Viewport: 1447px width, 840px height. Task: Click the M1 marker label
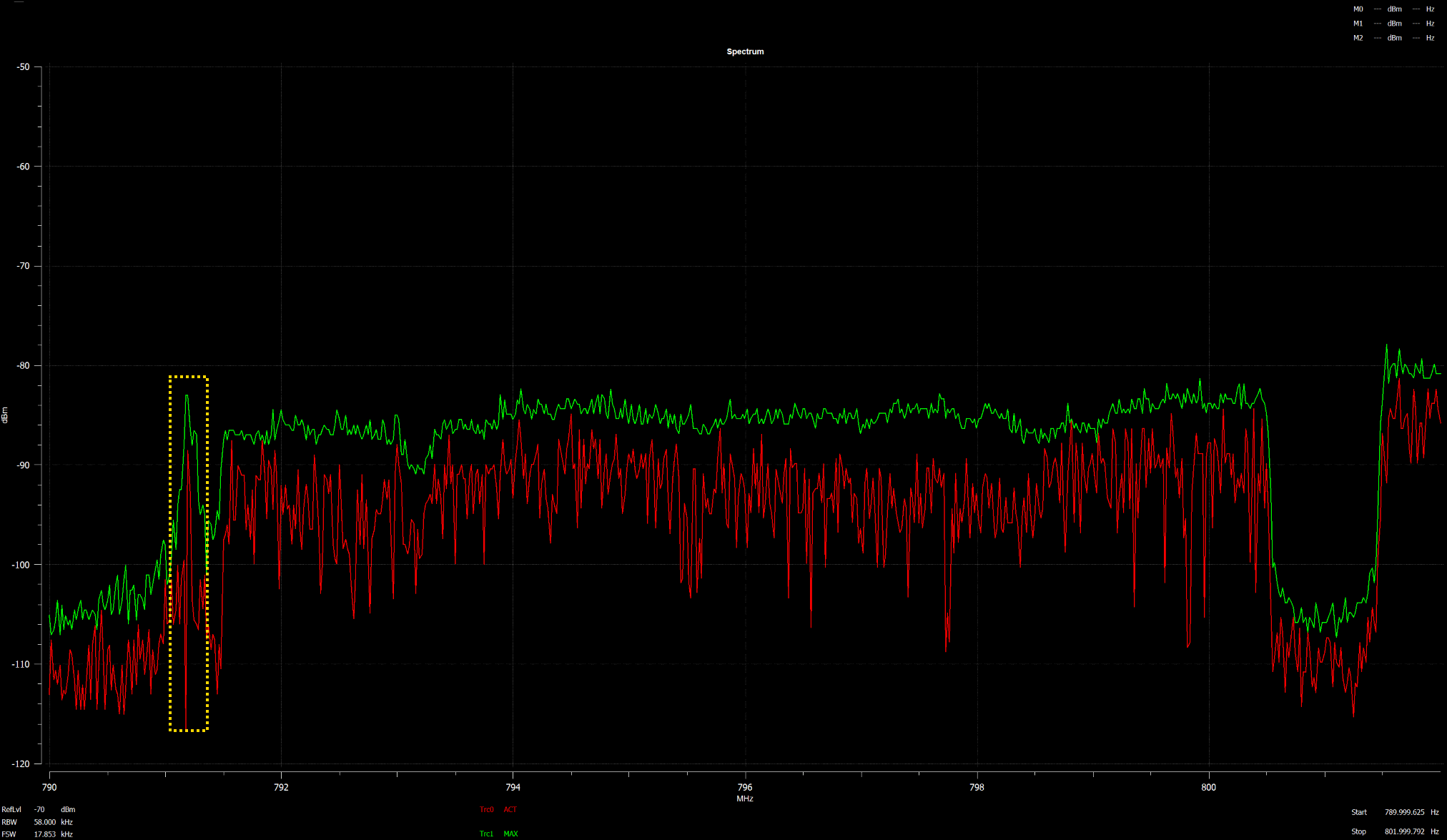(x=1358, y=24)
